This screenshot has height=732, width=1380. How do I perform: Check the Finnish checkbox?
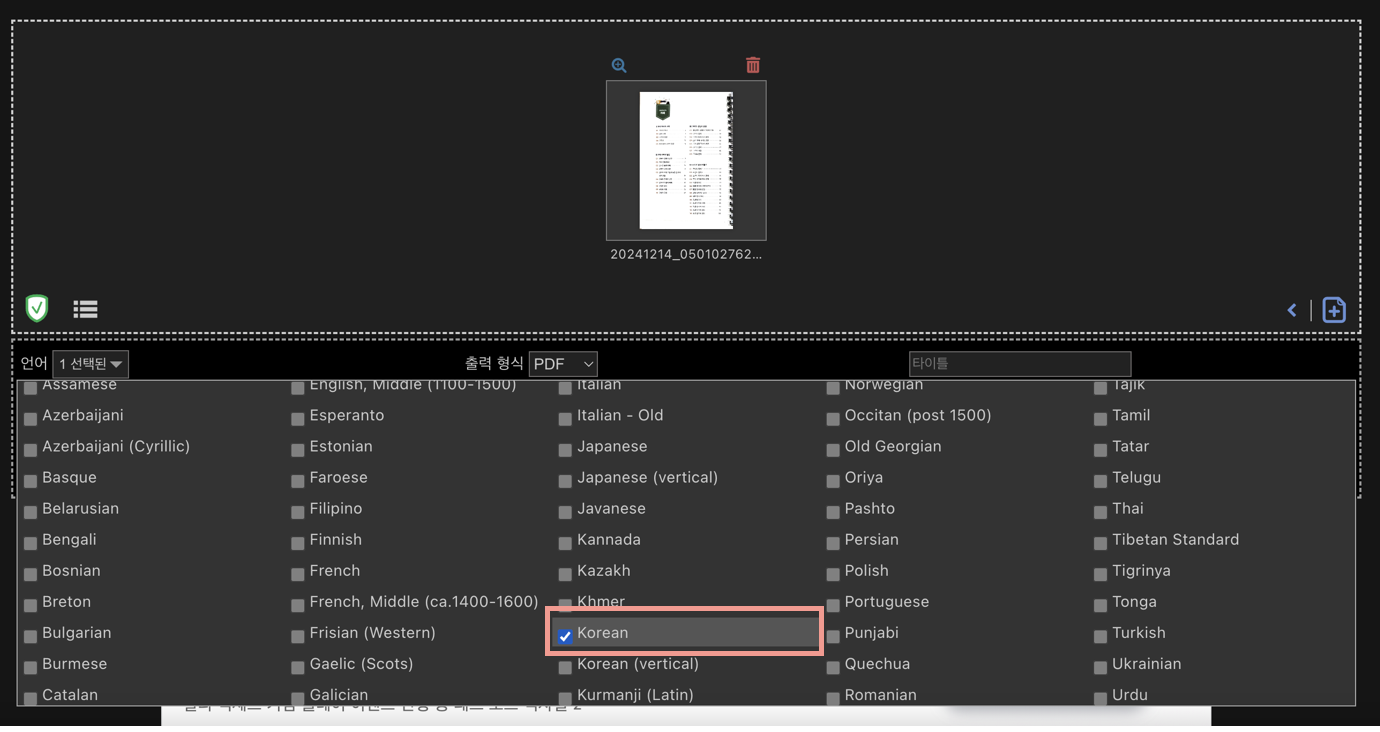297,543
